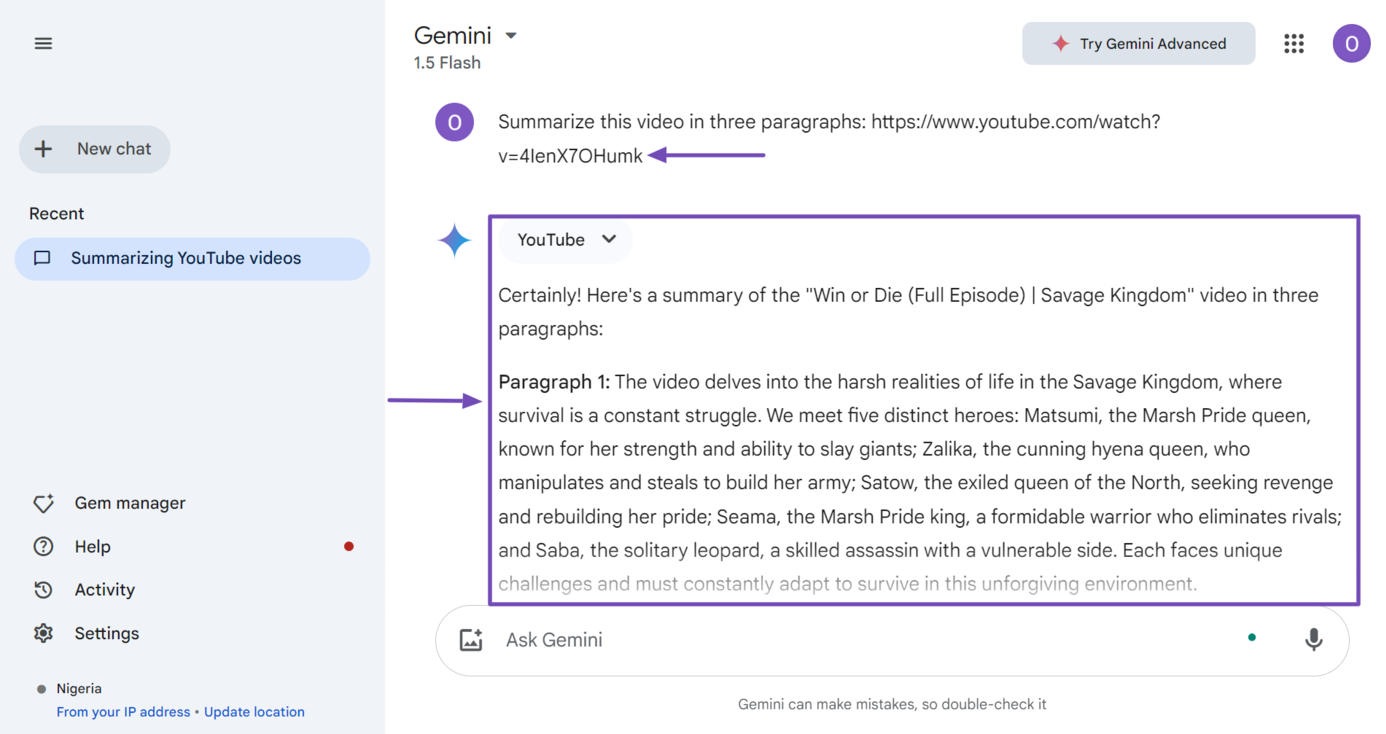1386x734 pixels.
Task: Open the Help menu item
Action: (92, 546)
